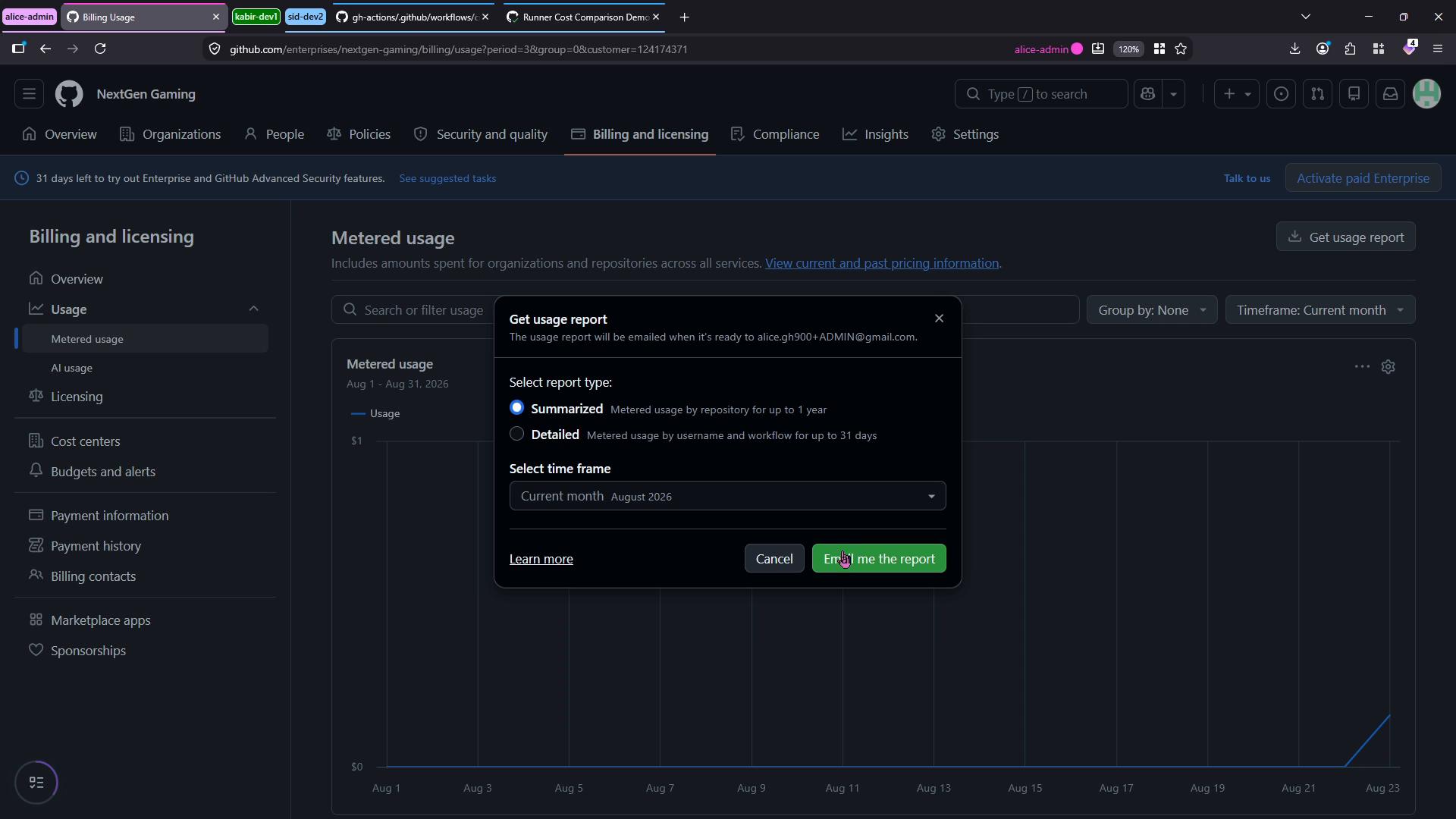Open the issues icon in header
Image resolution: width=1456 pixels, height=819 pixels.
(x=1281, y=94)
